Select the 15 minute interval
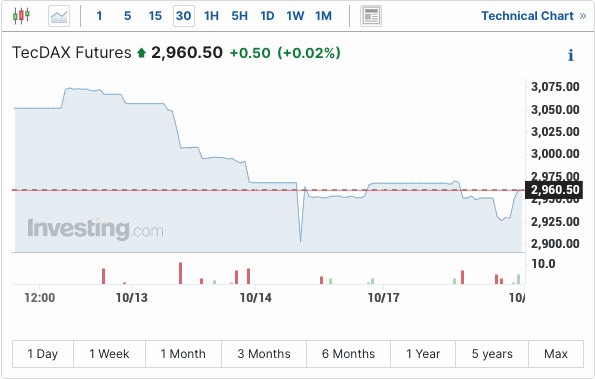This screenshot has width=595, height=379. click(155, 16)
